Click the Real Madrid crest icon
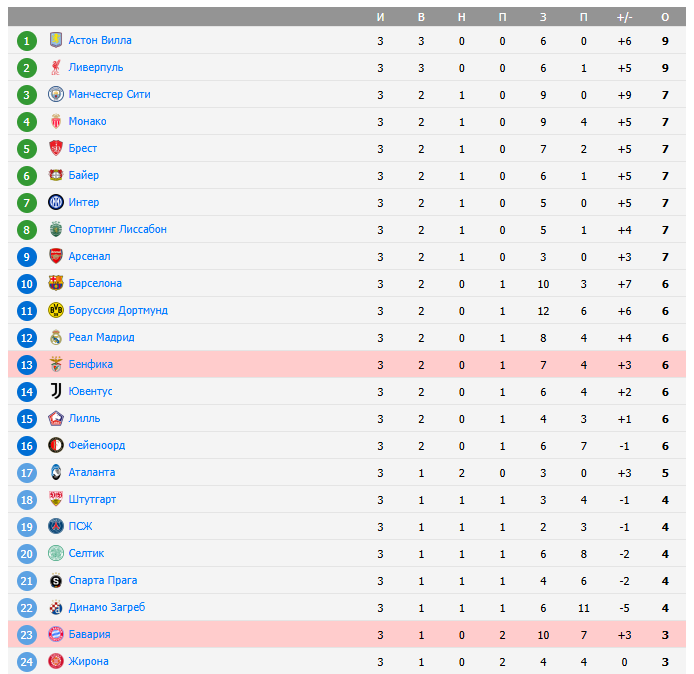Viewport: 694px width, 674px height. [56, 337]
